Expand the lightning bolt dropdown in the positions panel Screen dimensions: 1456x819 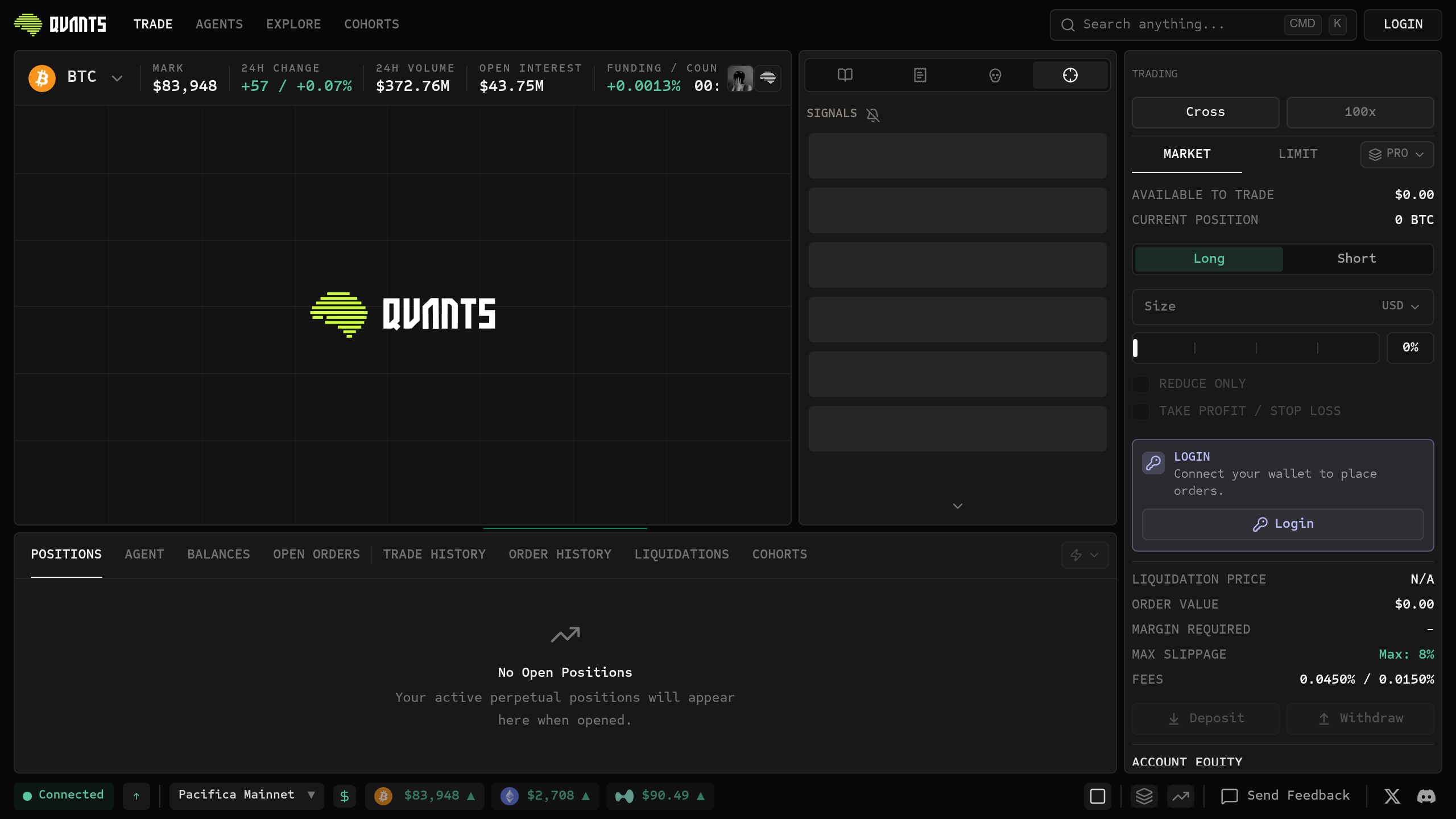click(x=1085, y=555)
